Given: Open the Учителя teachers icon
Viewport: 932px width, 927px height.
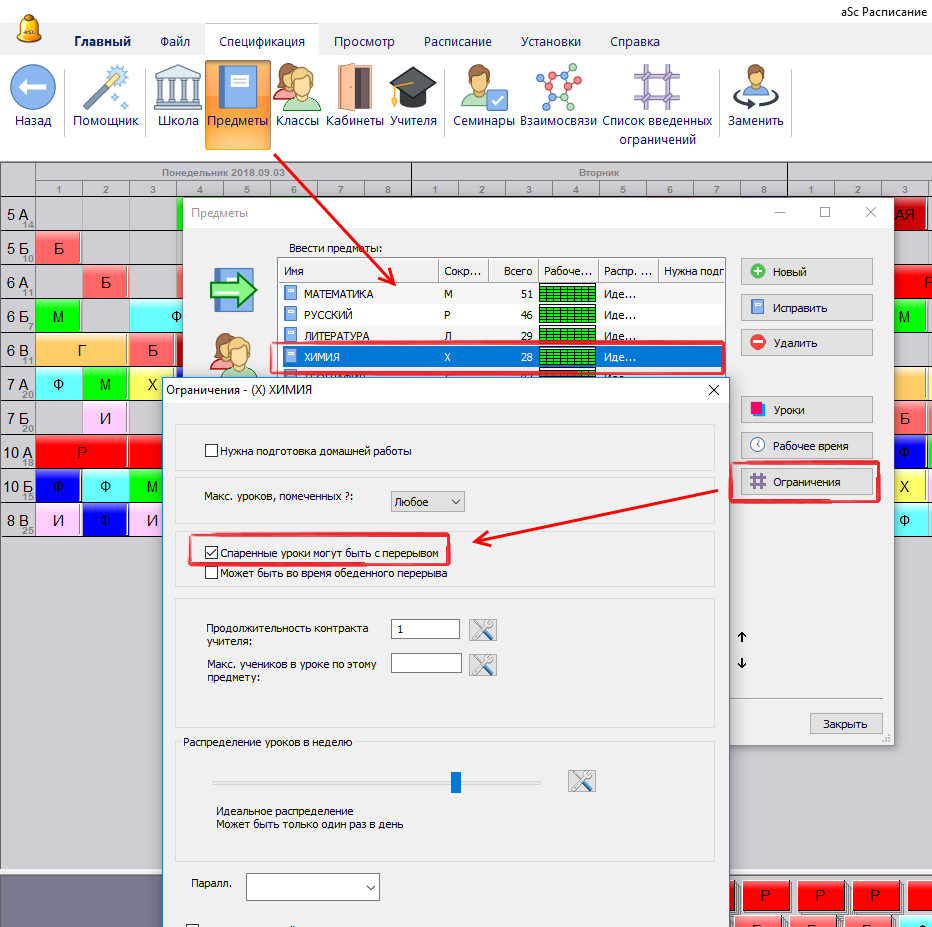Looking at the screenshot, I should [412, 89].
